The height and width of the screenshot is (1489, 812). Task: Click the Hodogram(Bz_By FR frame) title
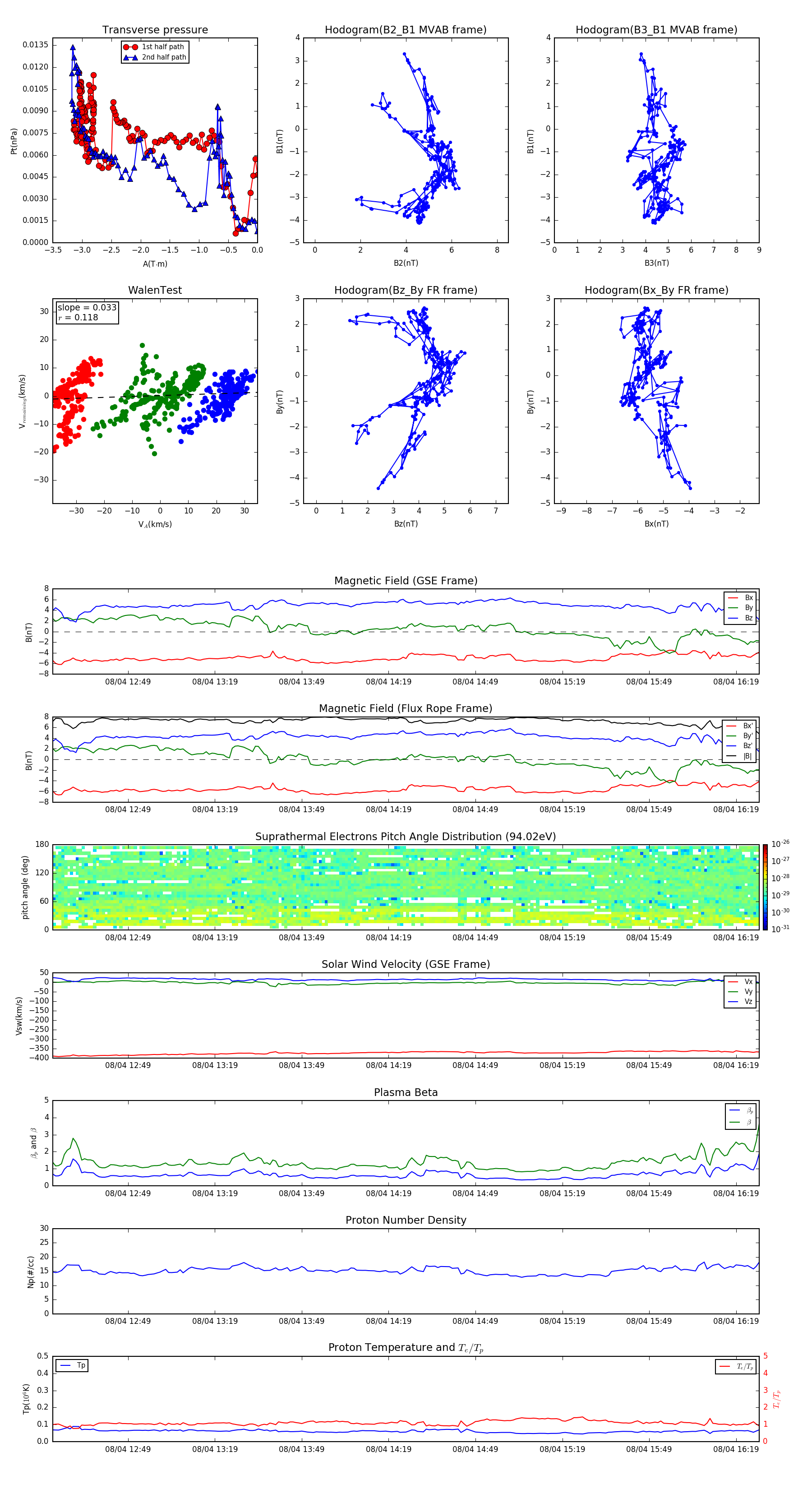(406, 290)
